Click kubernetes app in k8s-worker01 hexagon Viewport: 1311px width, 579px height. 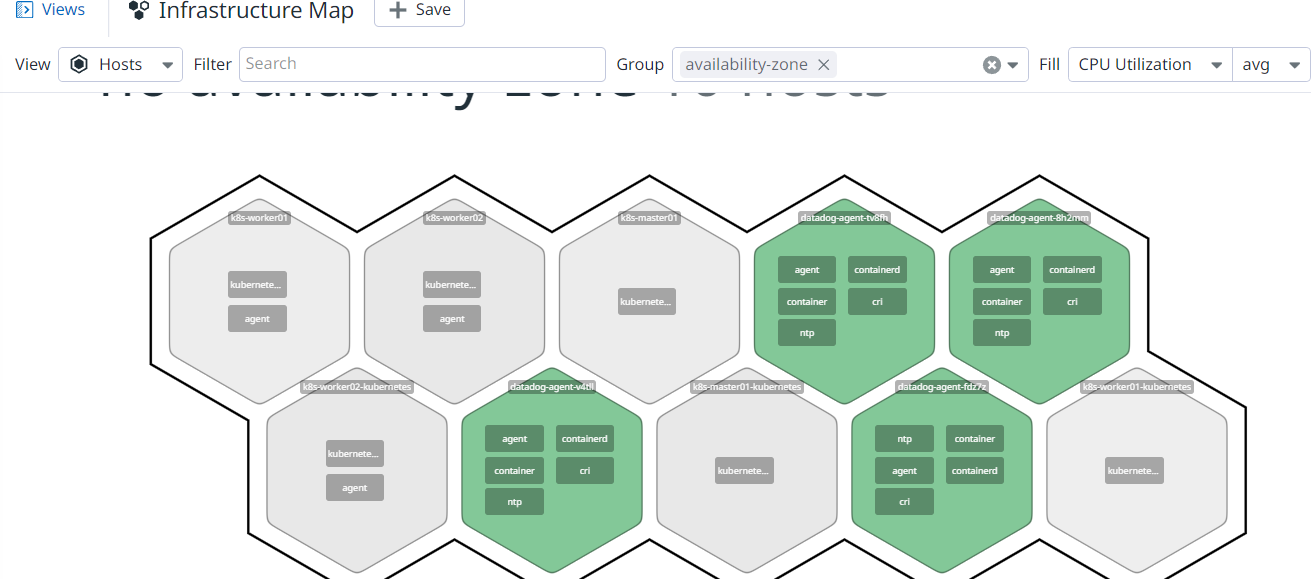tap(257, 285)
